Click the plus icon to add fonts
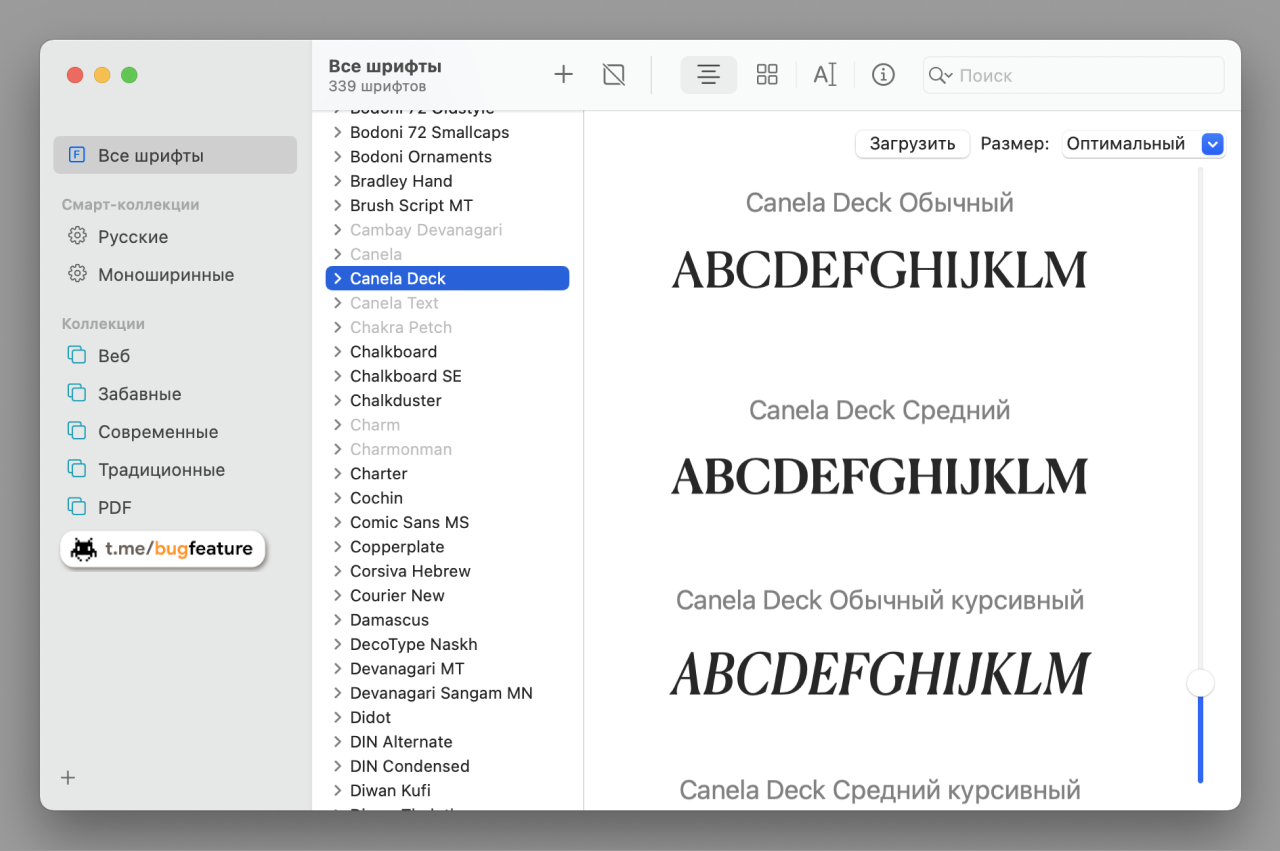 click(564, 75)
